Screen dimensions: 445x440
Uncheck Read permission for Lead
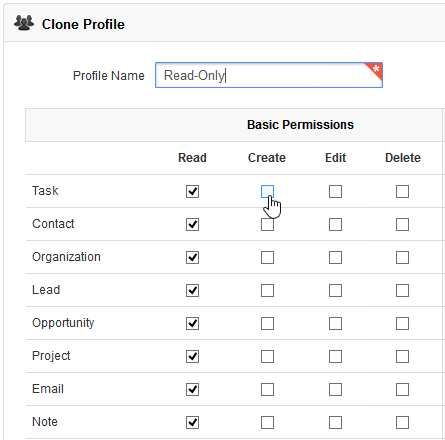[192, 290]
